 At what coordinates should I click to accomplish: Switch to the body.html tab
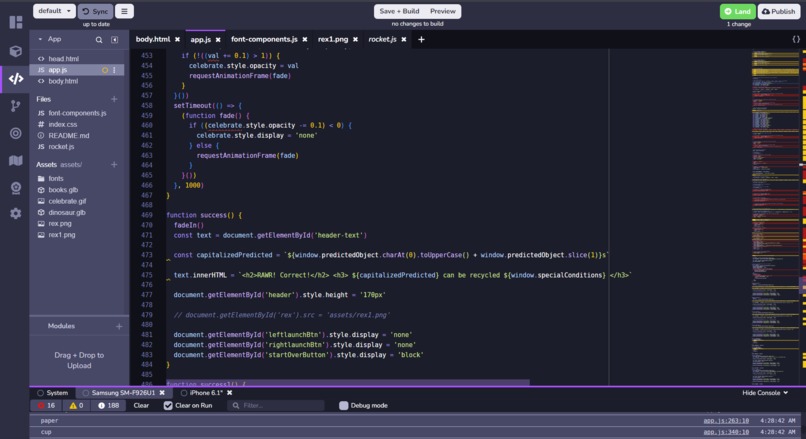(153, 39)
